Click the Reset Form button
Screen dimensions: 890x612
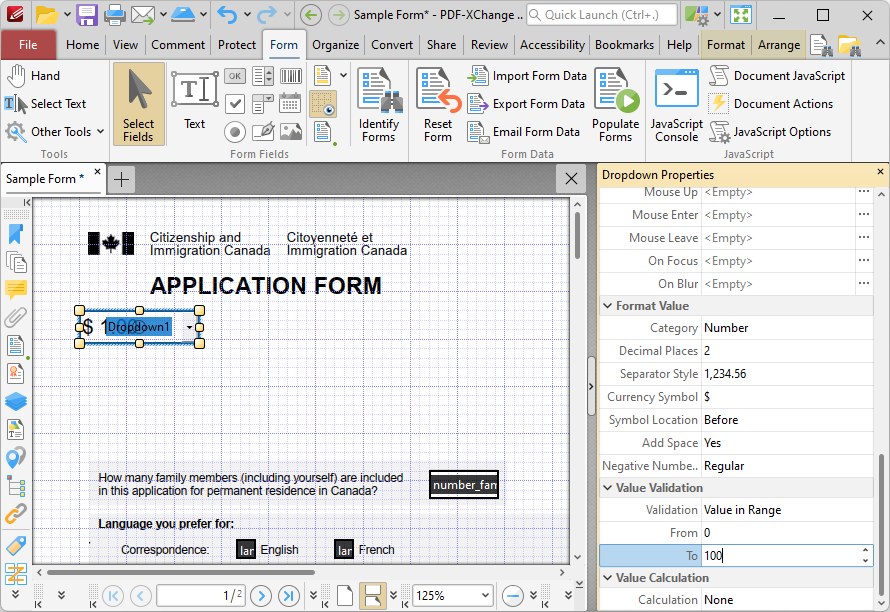click(x=438, y=104)
